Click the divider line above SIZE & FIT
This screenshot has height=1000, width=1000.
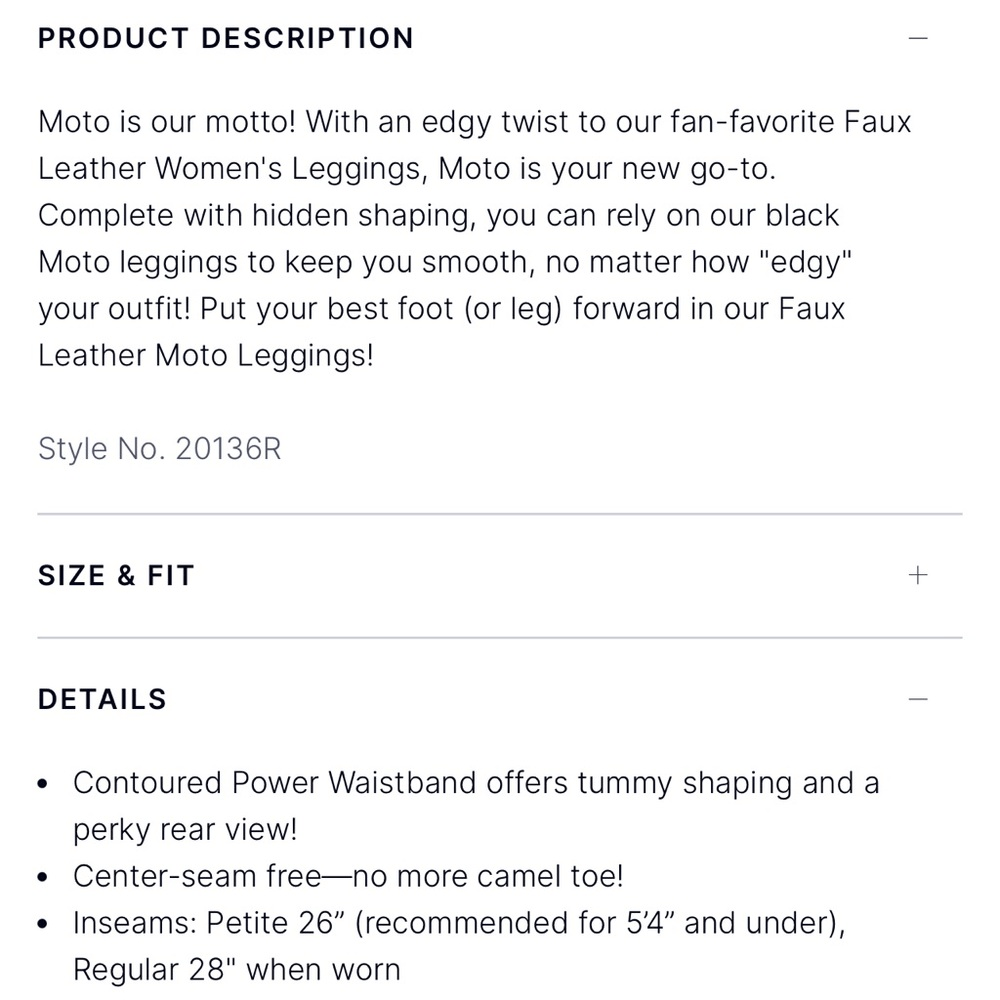[x=500, y=512]
